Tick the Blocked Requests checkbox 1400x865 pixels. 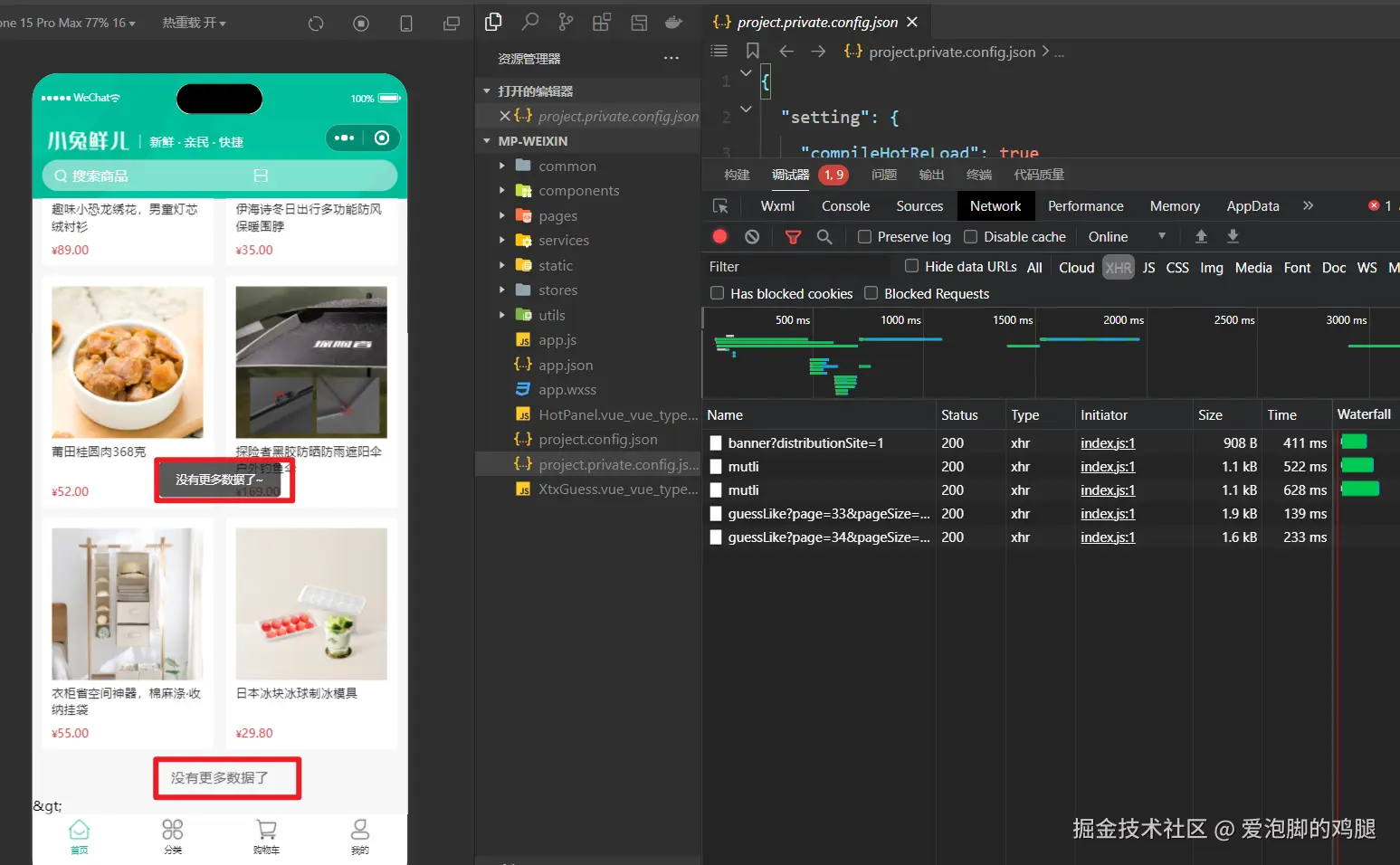871,293
